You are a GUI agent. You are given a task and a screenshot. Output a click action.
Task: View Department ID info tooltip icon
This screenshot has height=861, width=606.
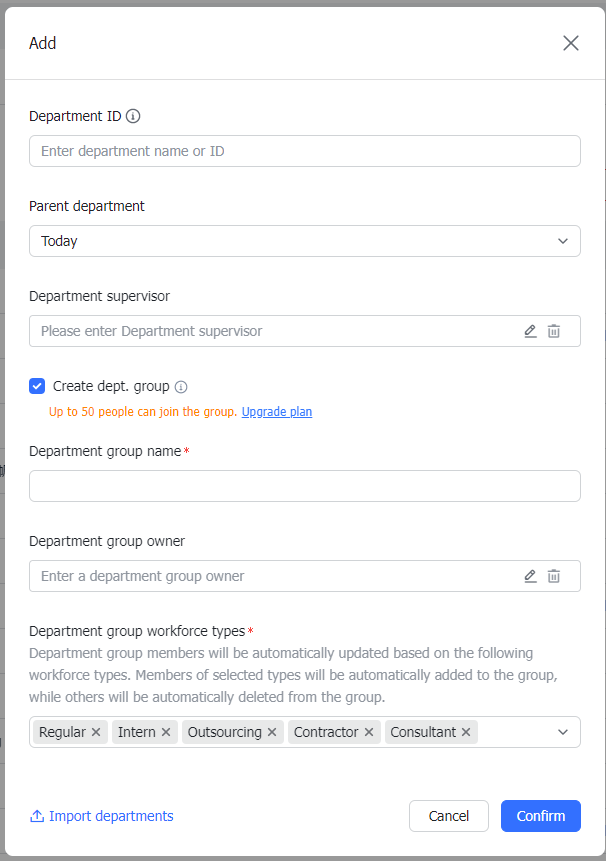(133, 116)
